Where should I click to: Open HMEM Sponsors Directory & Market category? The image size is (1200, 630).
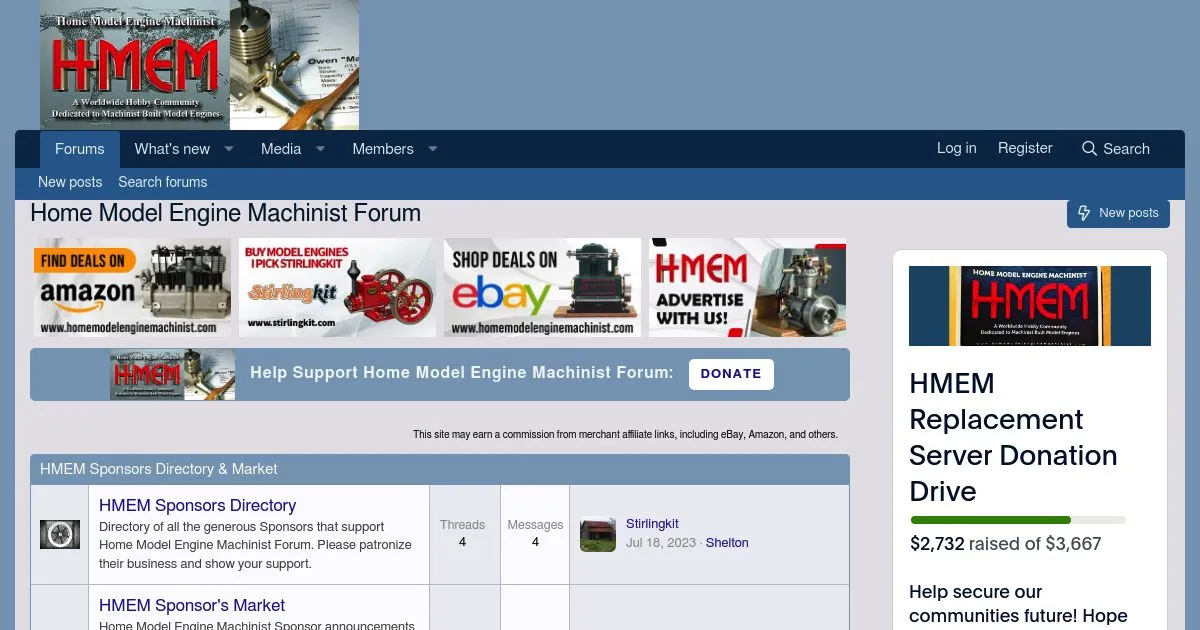tap(159, 469)
